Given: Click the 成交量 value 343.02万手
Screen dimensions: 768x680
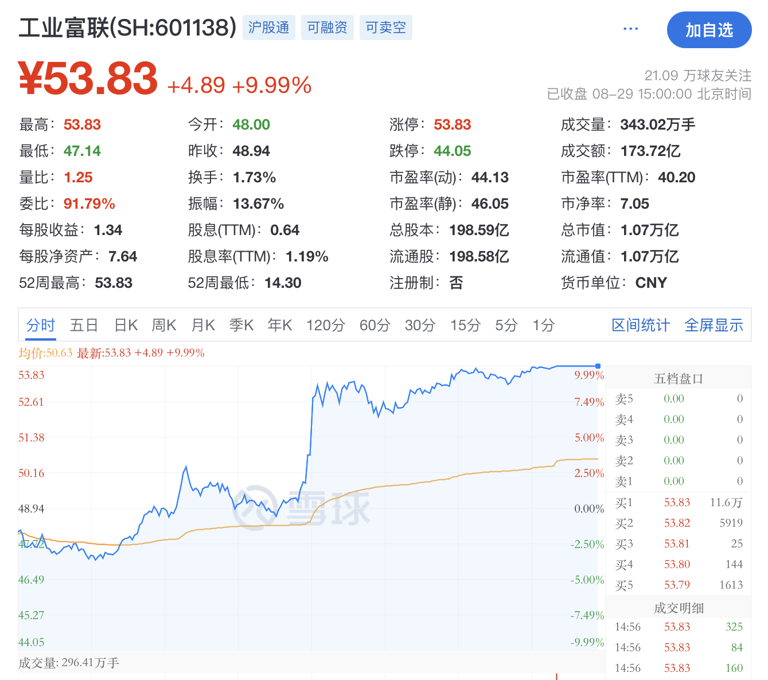Looking at the screenshot, I should (657, 124).
